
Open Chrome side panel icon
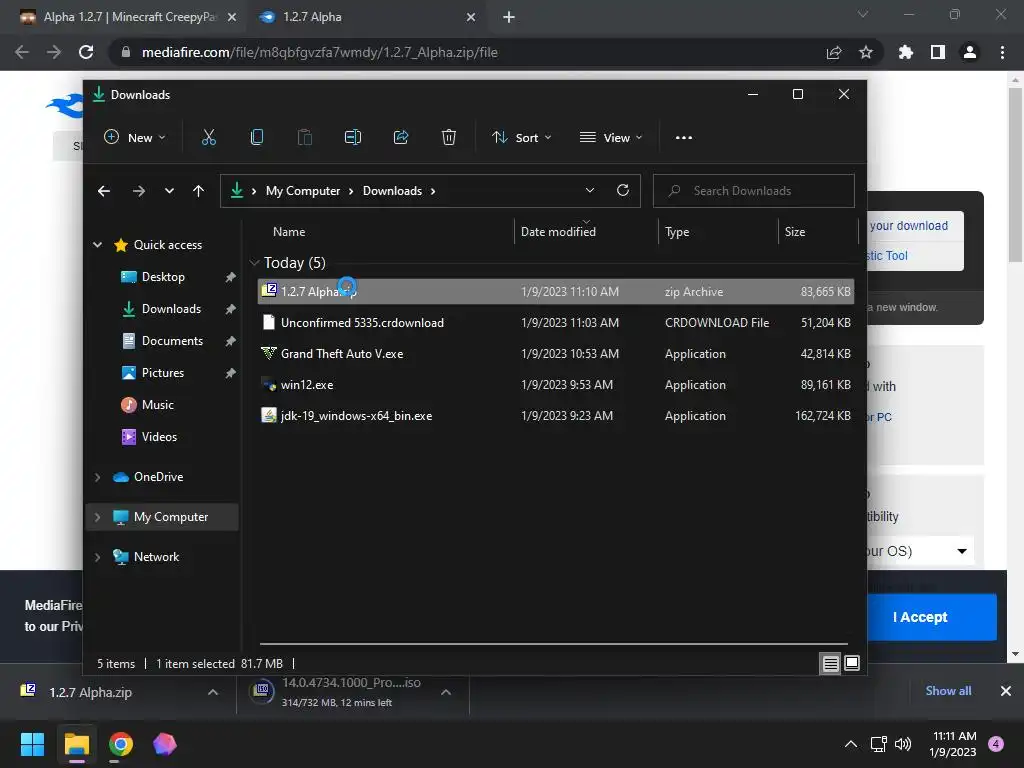[x=938, y=52]
